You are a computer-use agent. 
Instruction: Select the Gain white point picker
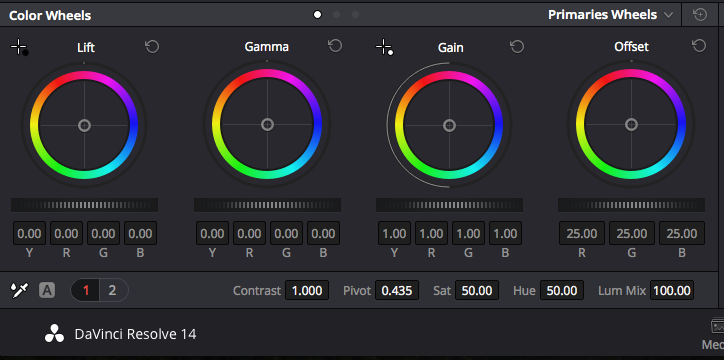coord(384,48)
